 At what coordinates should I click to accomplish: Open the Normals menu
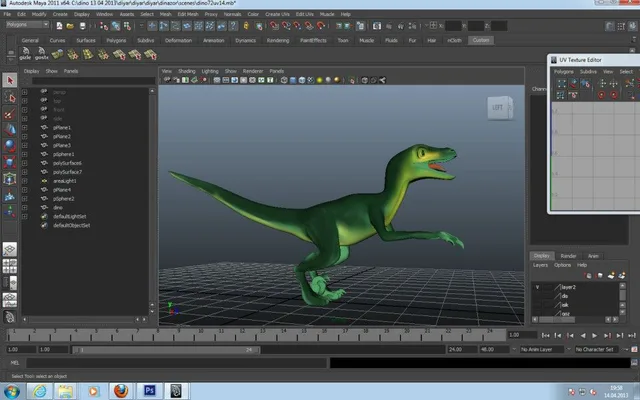coord(232,14)
